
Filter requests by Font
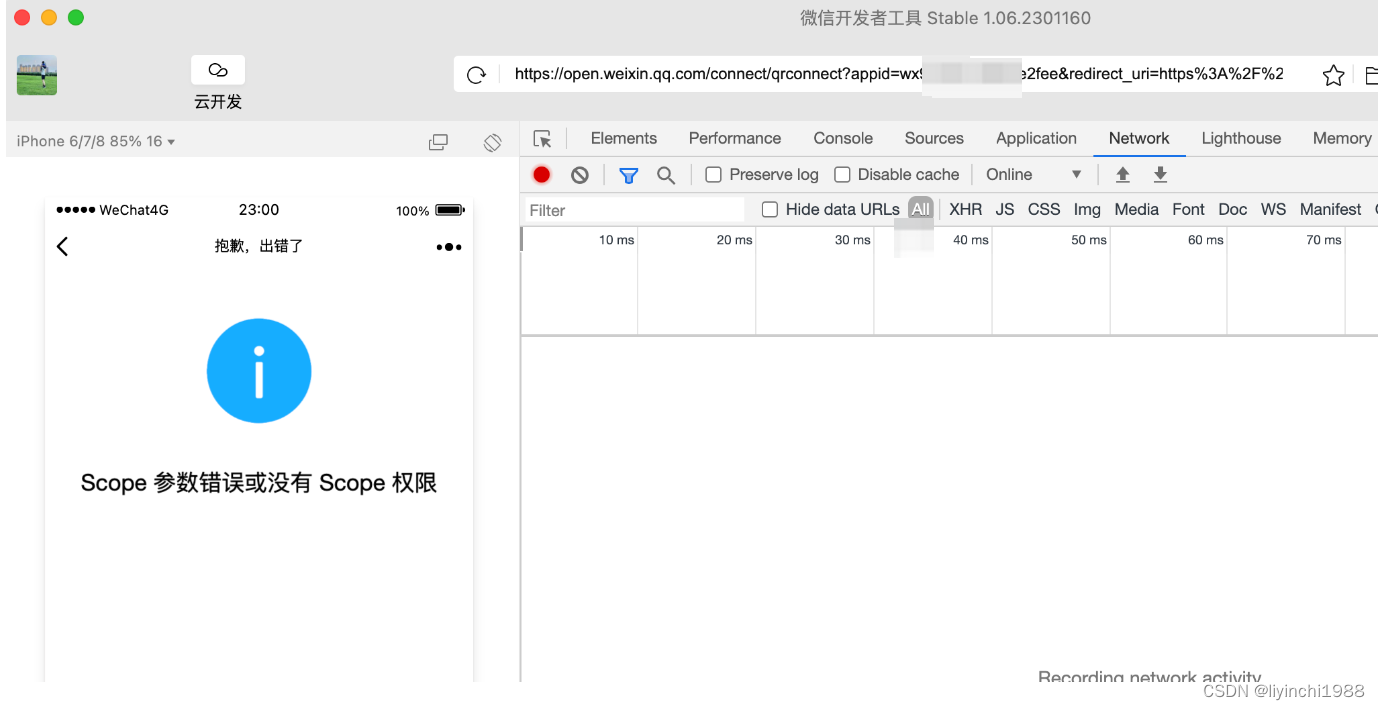click(1188, 209)
